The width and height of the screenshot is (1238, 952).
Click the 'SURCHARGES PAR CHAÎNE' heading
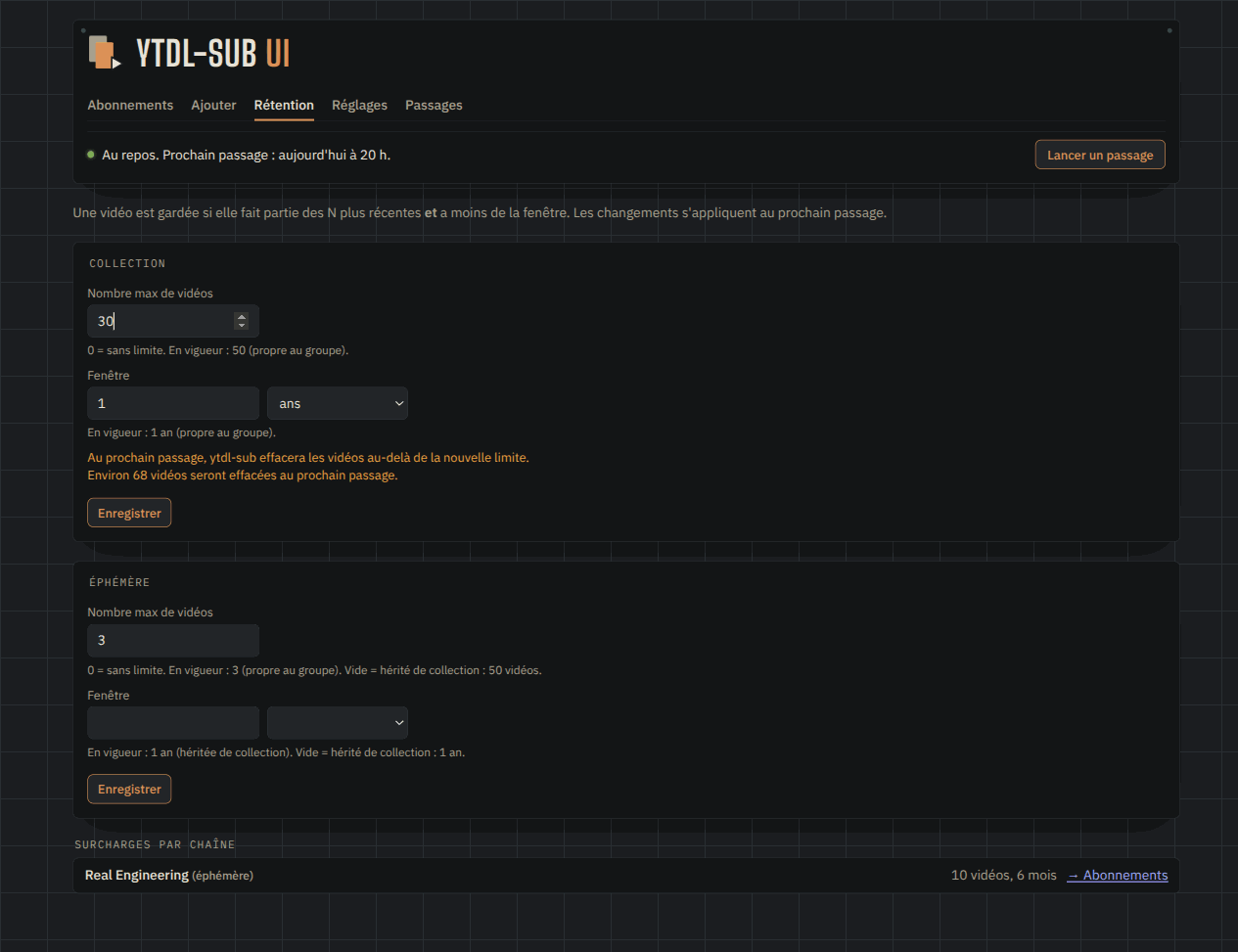coord(155,844)
